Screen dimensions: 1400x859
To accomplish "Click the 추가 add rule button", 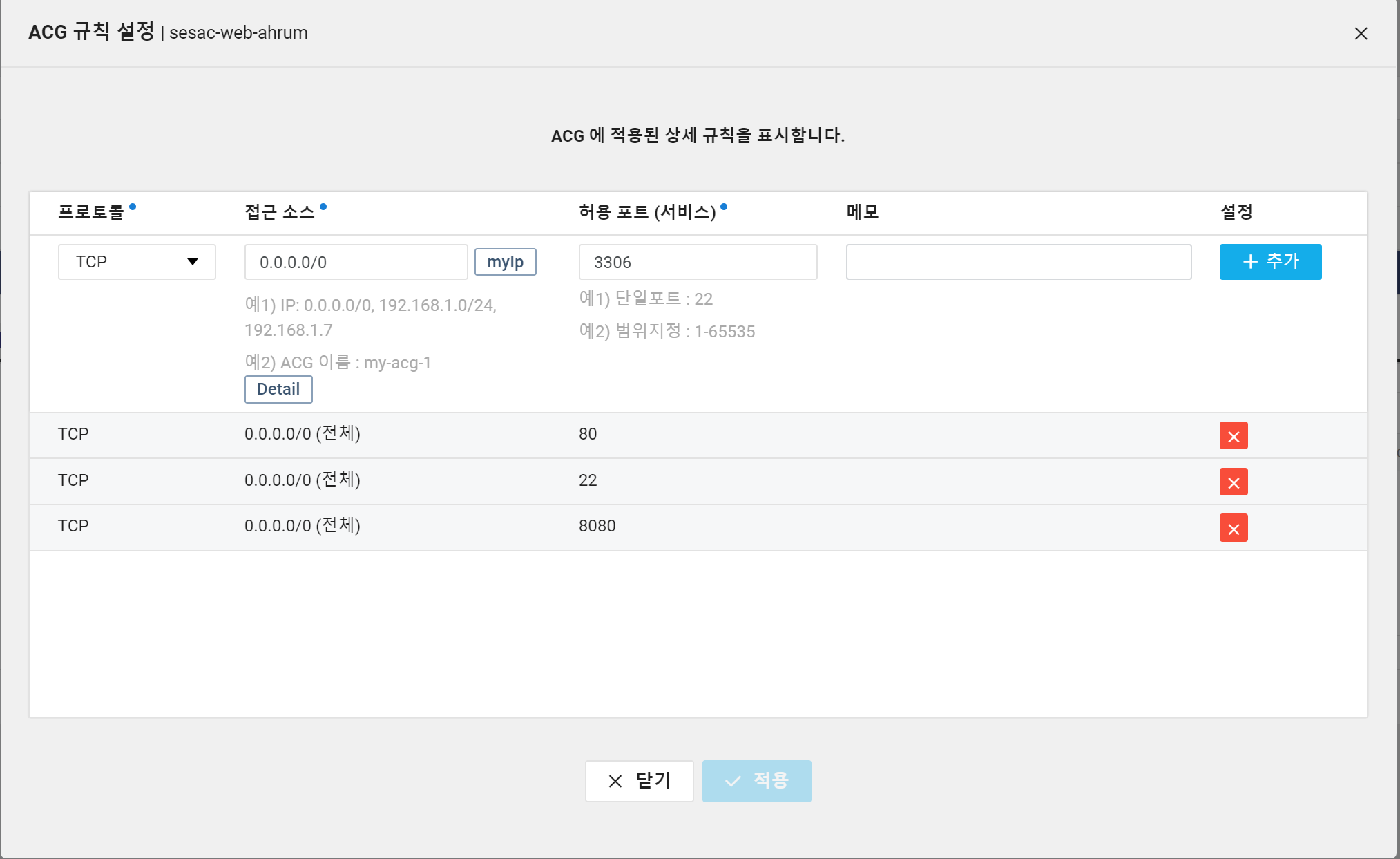I will pyautogui.click(x=1270, y=262).
